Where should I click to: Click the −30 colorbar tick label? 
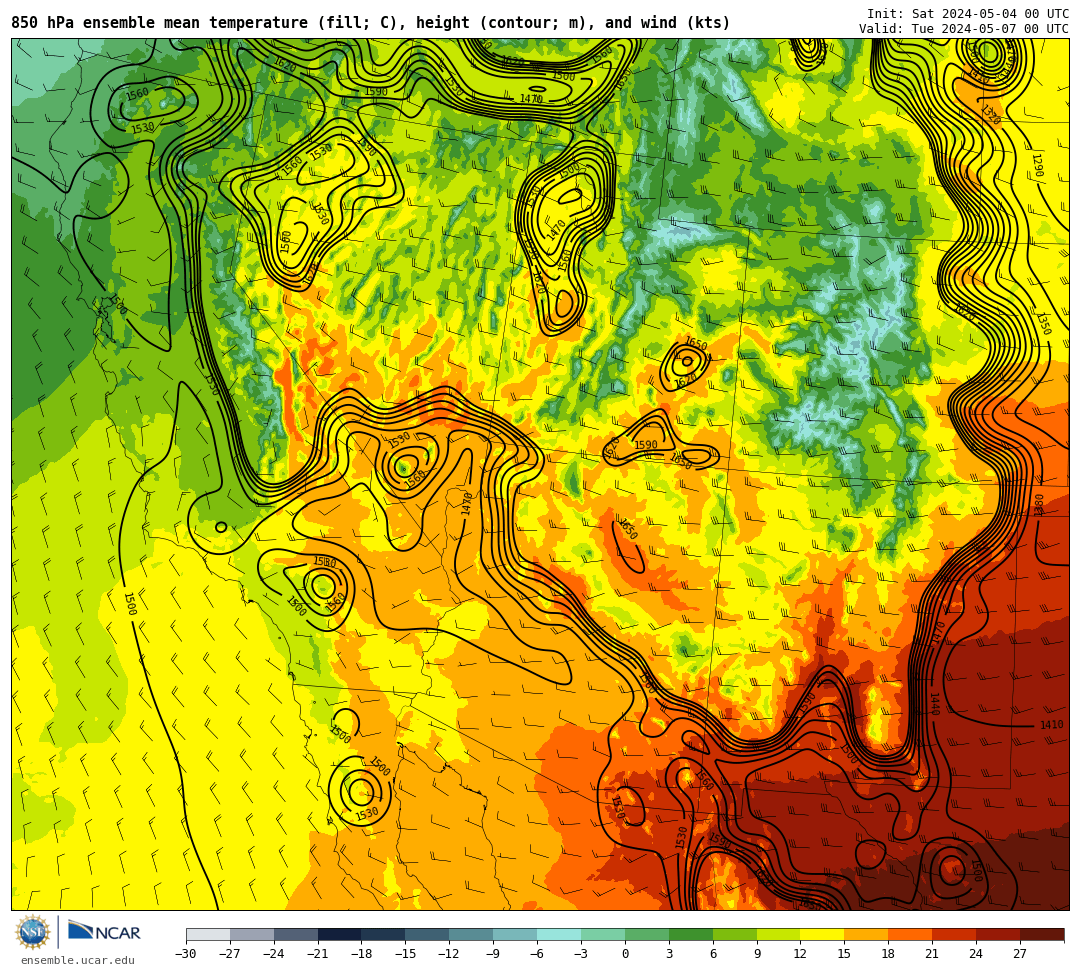[186, 954]
